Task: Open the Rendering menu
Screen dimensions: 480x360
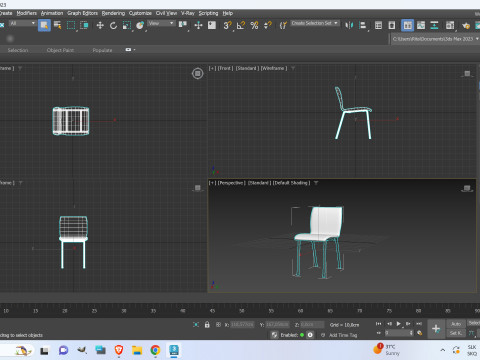Action: click(113, 13)
